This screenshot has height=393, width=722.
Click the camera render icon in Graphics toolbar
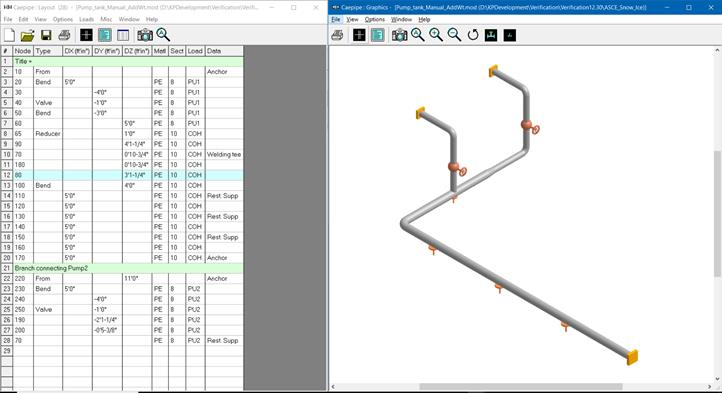(x=399, y=35)
